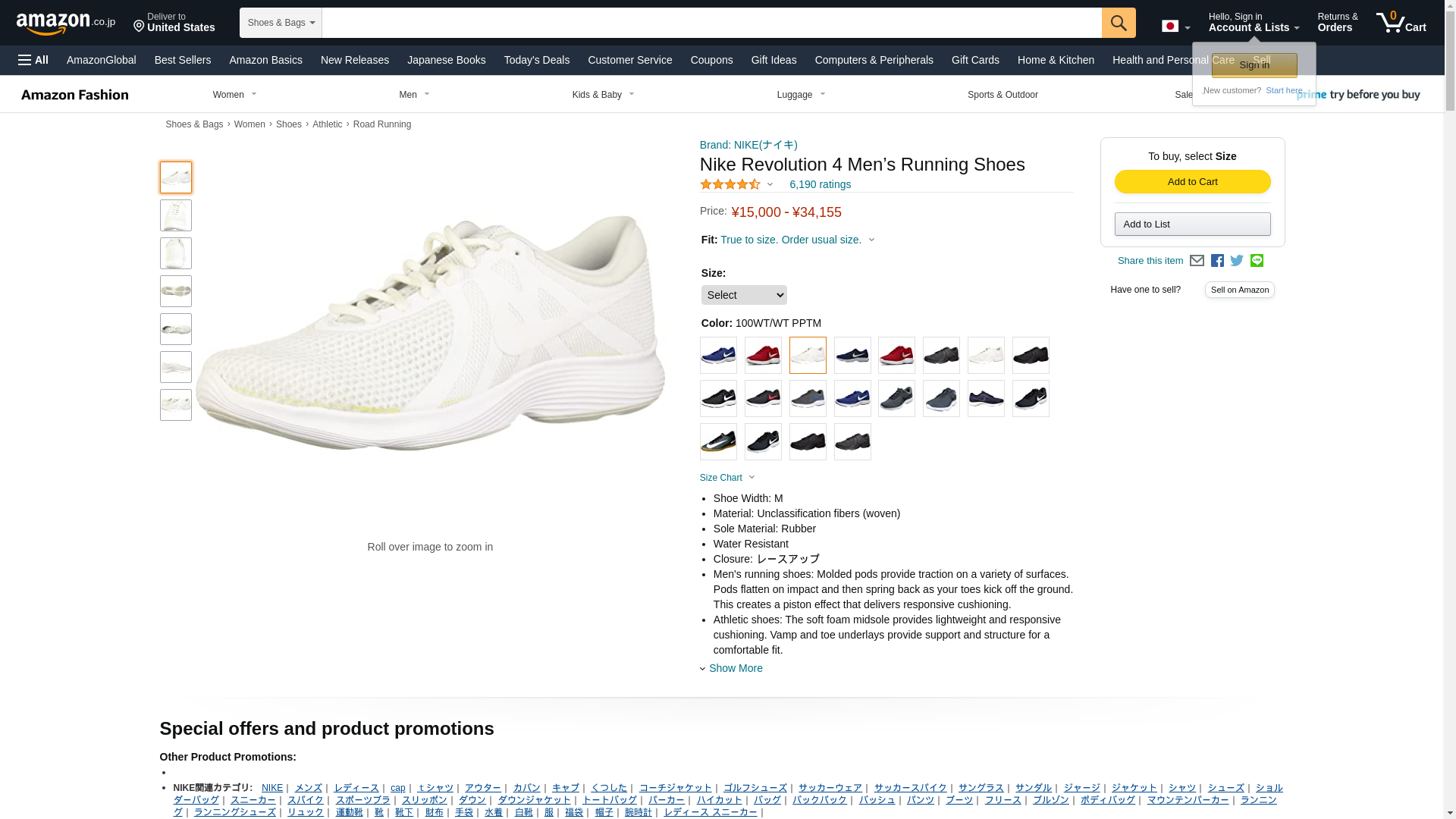Share this item via email icon
The image size is (1456, 819).
point(1197,261)
